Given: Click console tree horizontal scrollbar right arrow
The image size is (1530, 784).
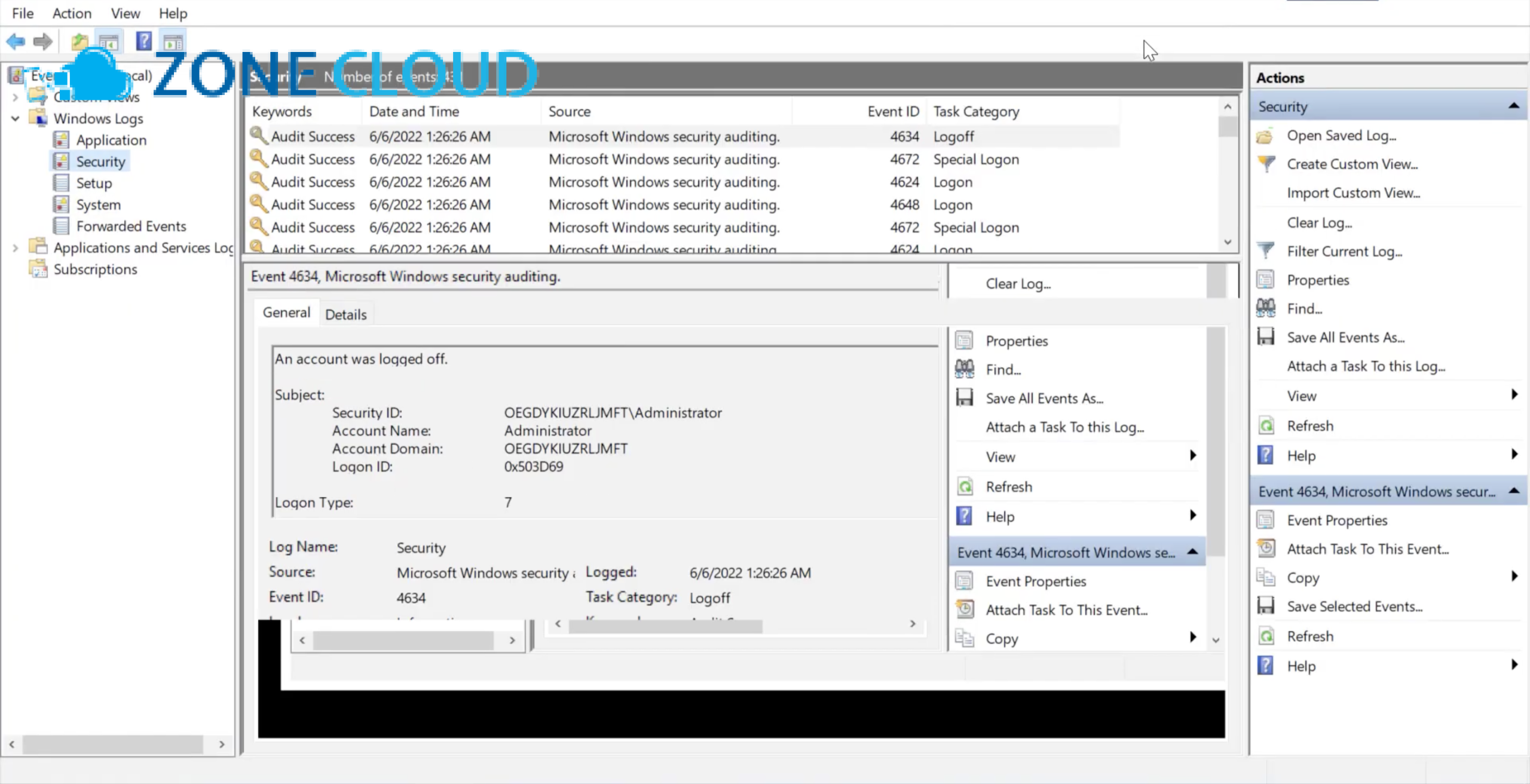Looking at the screenshot, I should pyautogui.click(x=222, y=745).
